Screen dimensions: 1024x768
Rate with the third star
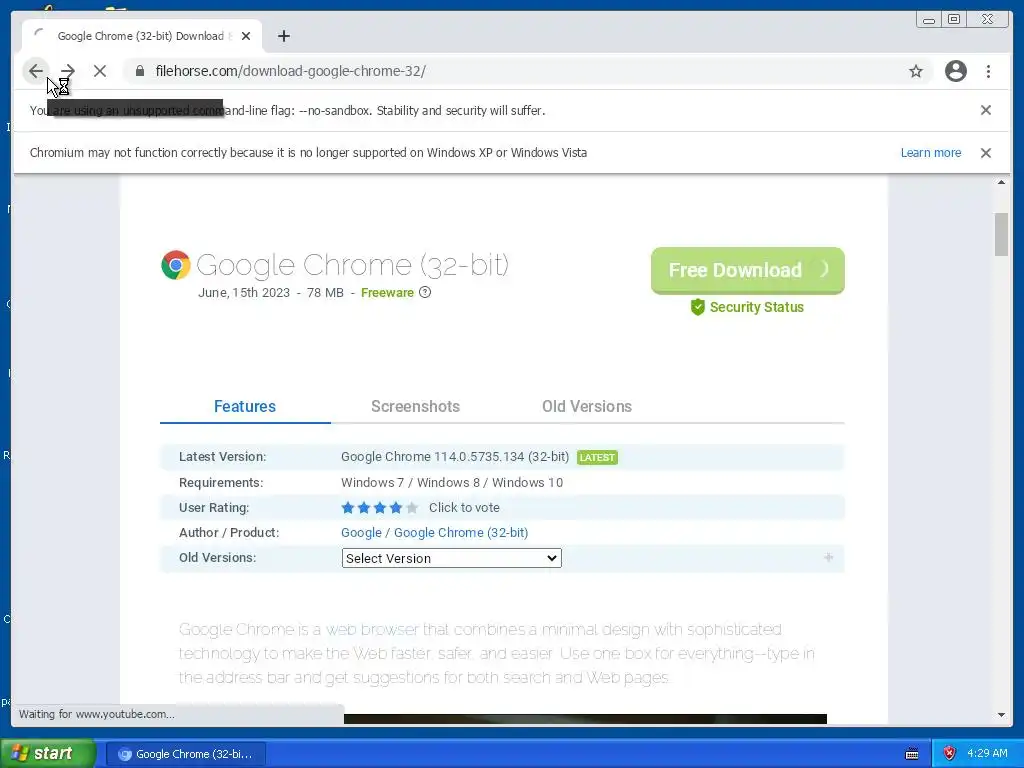point(380,507)
